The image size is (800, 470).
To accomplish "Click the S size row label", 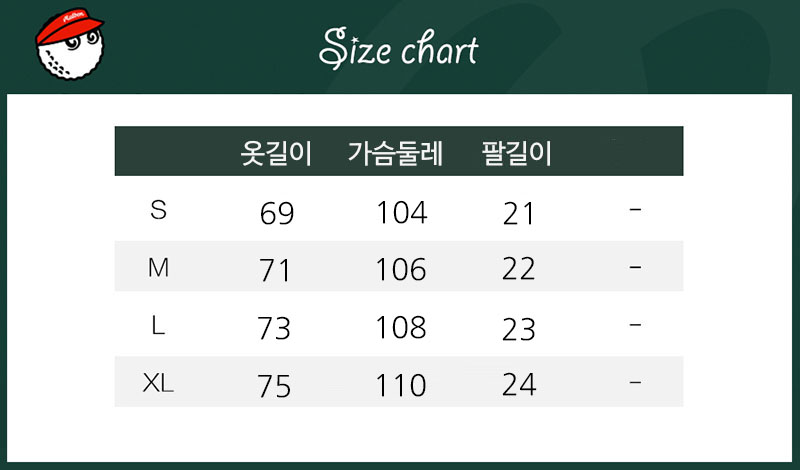I will click(158, 210).
